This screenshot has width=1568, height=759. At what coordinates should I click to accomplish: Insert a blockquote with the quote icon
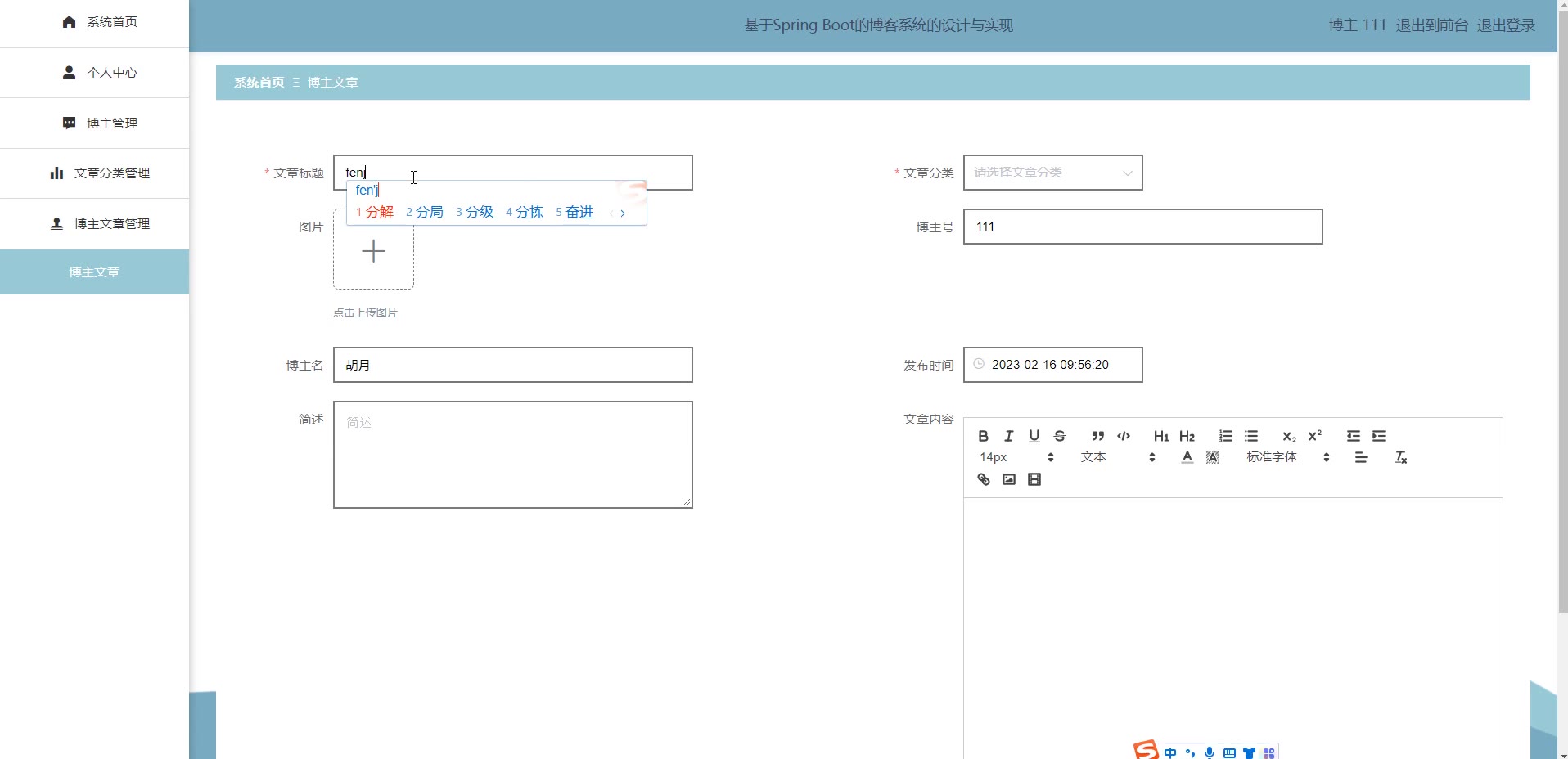tap(1097, 436)
